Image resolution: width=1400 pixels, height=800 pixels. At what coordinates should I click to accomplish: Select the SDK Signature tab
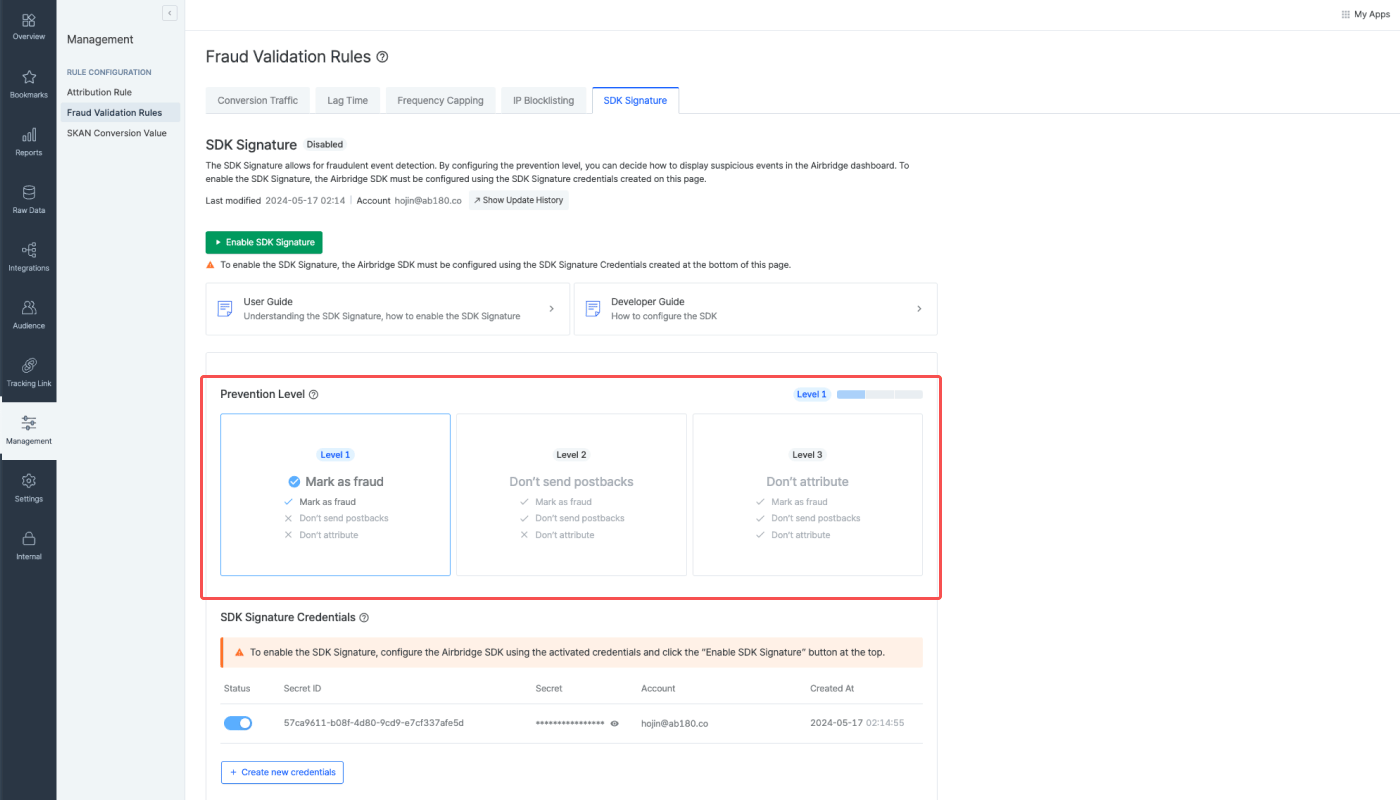click(x=635, y=100)
